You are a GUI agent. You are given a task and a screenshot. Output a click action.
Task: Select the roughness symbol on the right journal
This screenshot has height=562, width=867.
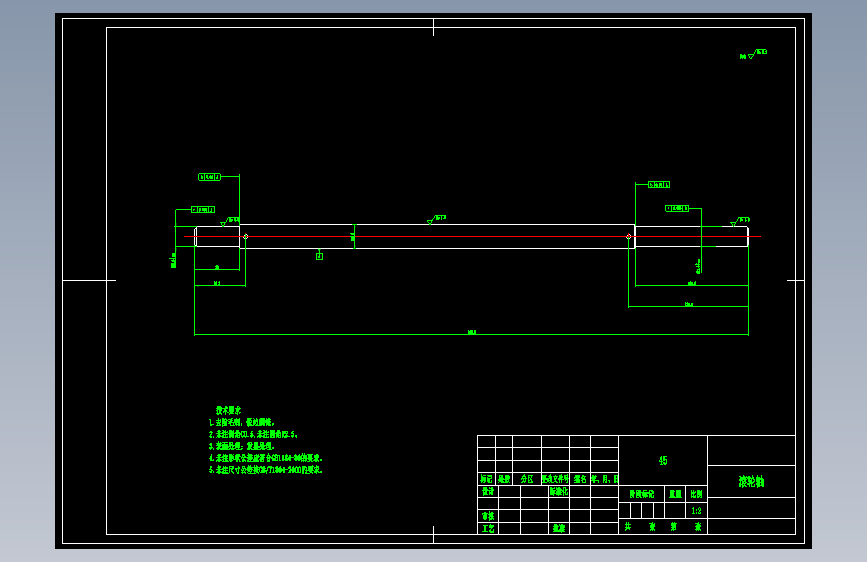pyautogui.click(x=740, y=222)
